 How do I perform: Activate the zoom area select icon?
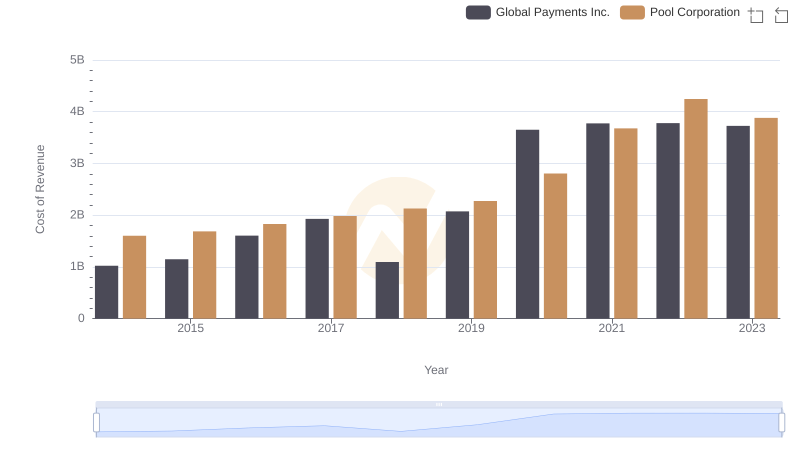tap(756, 15)
